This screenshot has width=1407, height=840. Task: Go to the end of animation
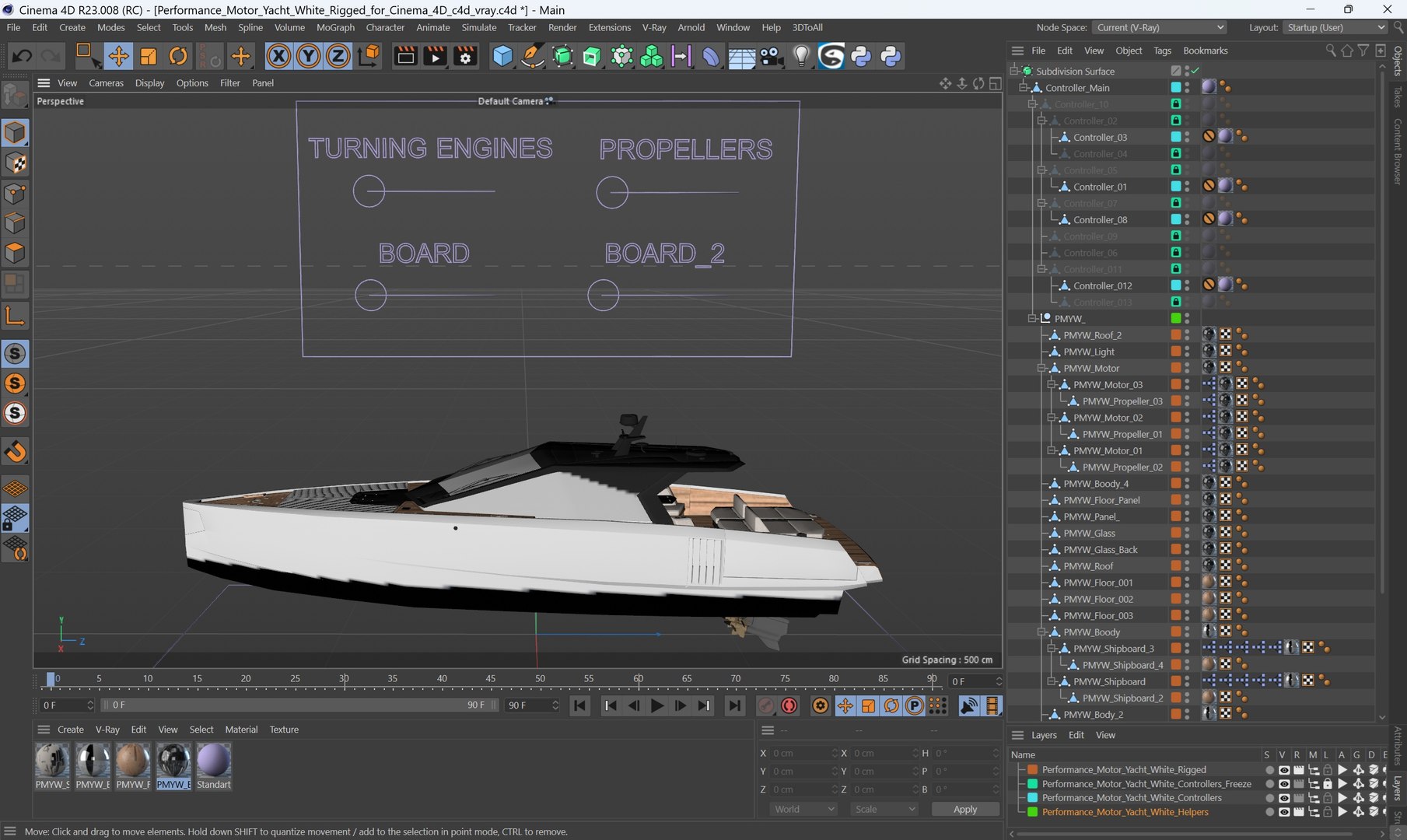tap(734, 705)
